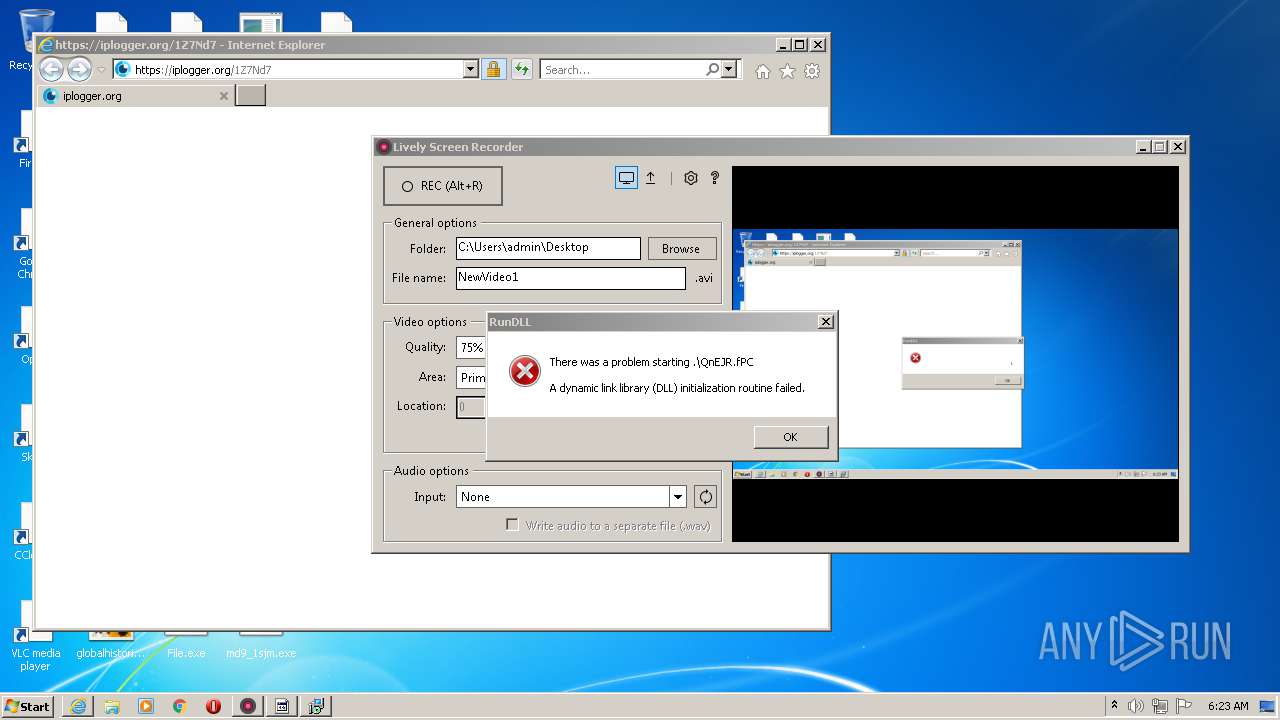Open the network tray icon
1280x720 pixels.
tap(1160, 706)
